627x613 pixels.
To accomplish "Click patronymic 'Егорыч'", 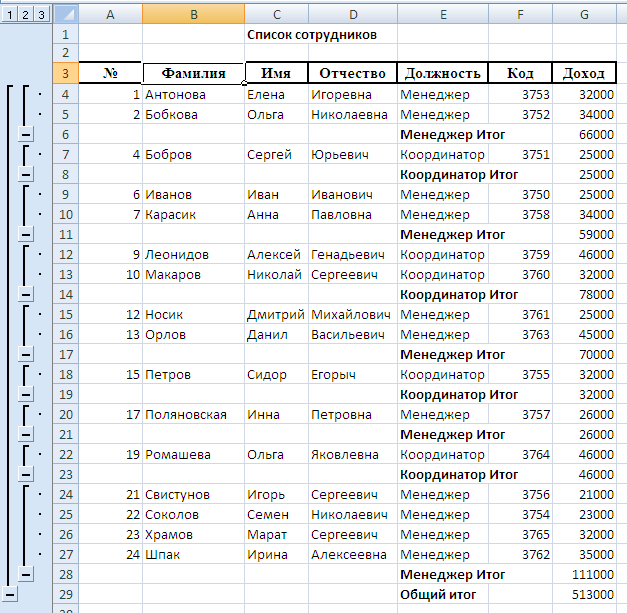I will click(353, 375).
